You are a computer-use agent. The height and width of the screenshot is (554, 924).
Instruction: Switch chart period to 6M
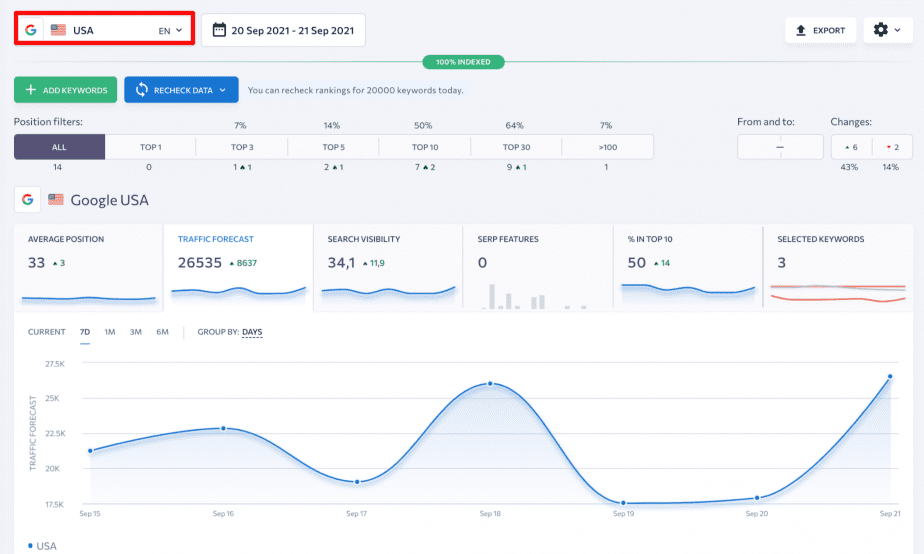(x=162, y=332)
